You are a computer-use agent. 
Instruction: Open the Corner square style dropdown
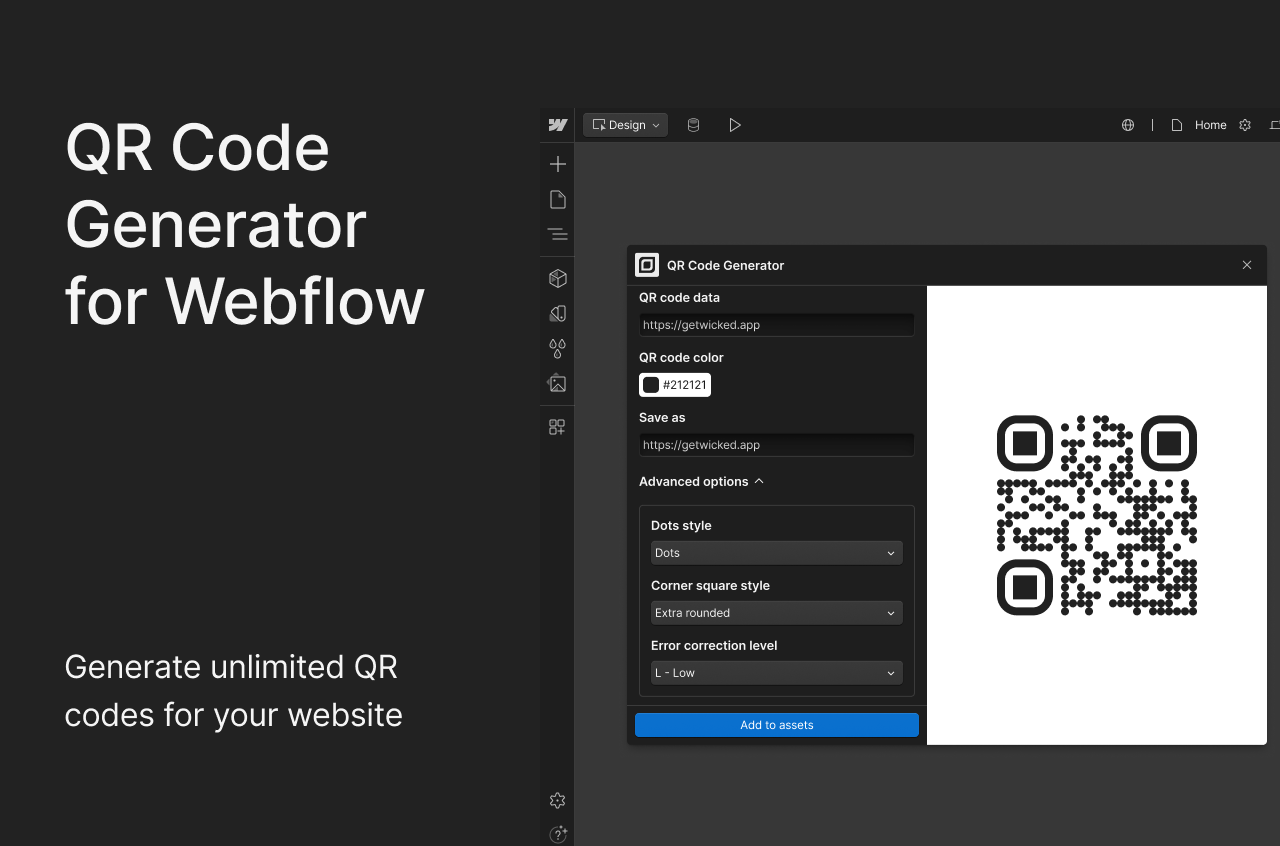(776, 612)
